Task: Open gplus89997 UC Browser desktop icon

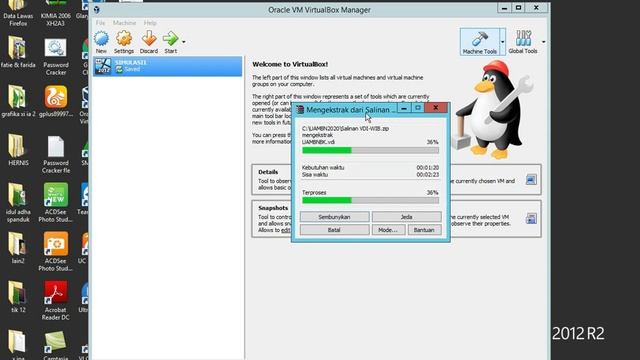Action: point(56,102)
